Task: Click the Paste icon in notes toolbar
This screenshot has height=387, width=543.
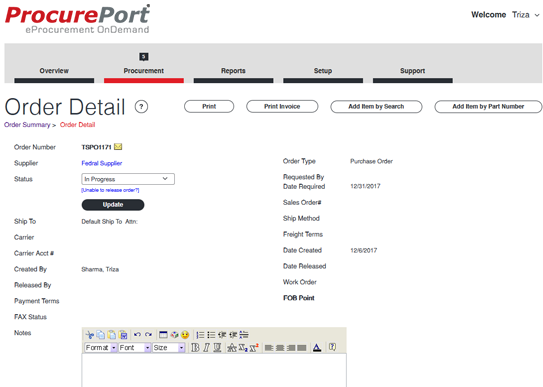Action: (112, 335)
